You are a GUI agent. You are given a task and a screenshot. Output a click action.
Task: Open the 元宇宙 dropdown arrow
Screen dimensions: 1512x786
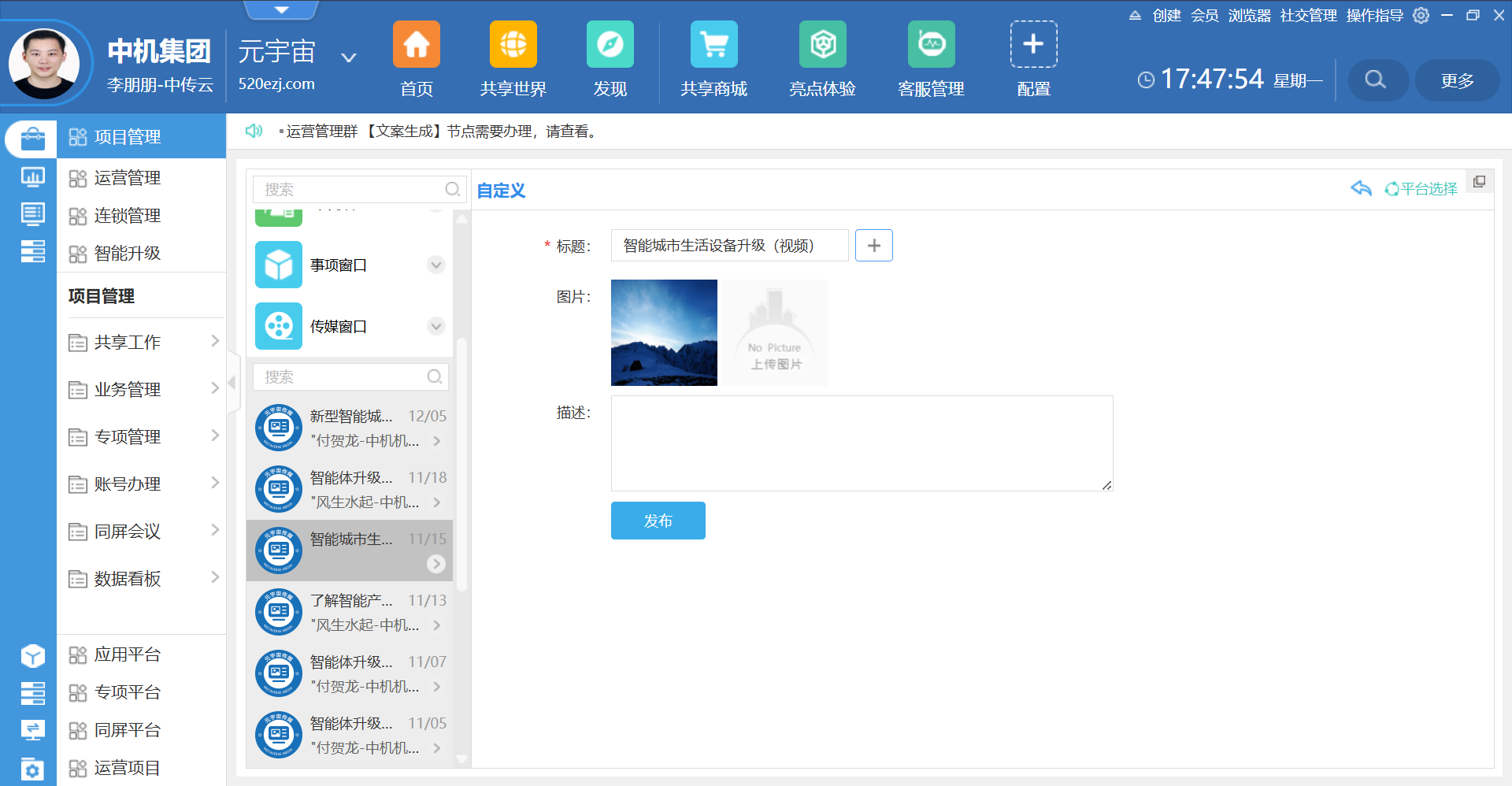point(349,57)
